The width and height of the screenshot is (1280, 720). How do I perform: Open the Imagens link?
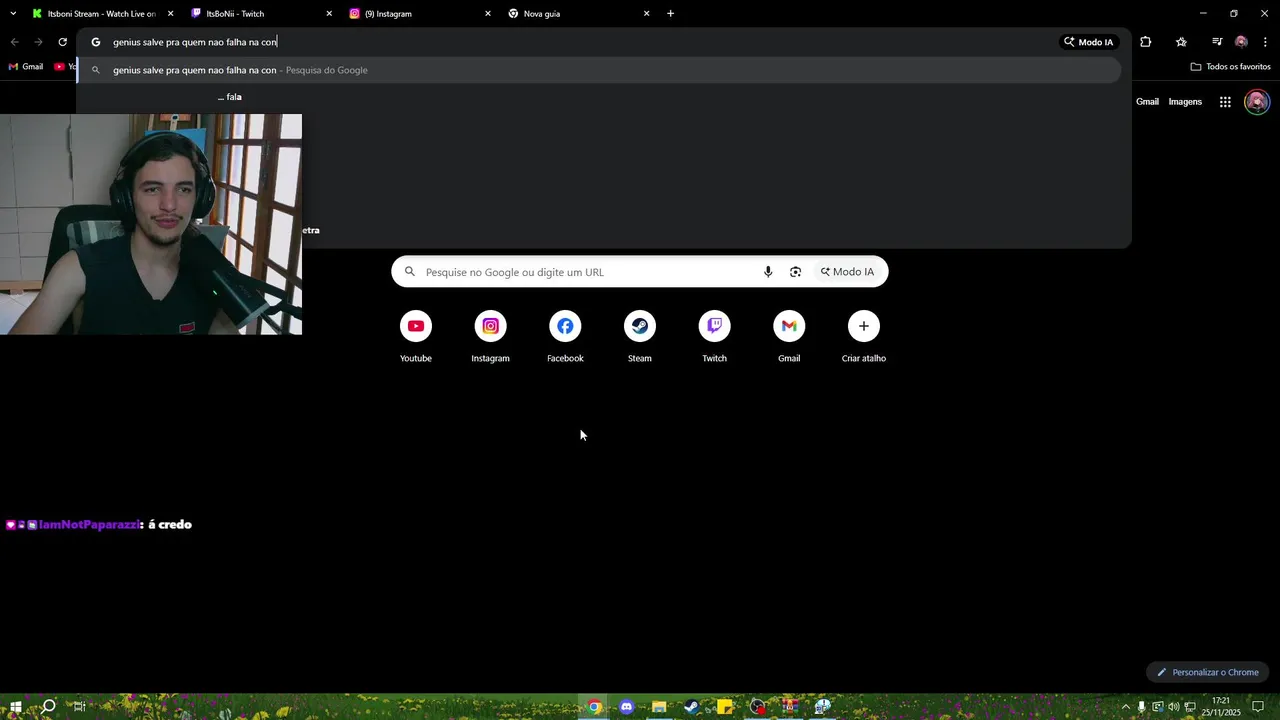1185,102
